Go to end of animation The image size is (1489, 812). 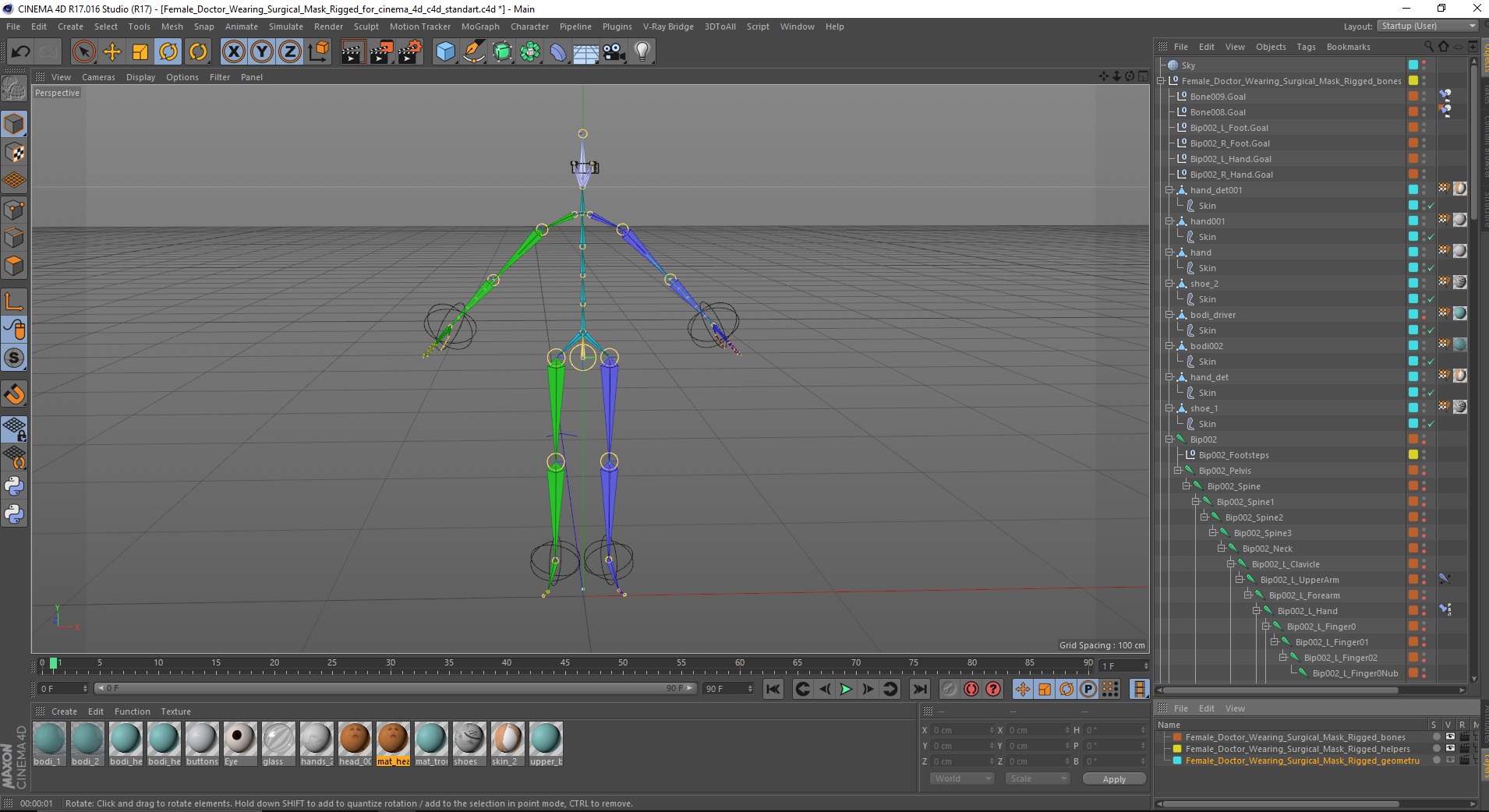click(x=920, y=689)
